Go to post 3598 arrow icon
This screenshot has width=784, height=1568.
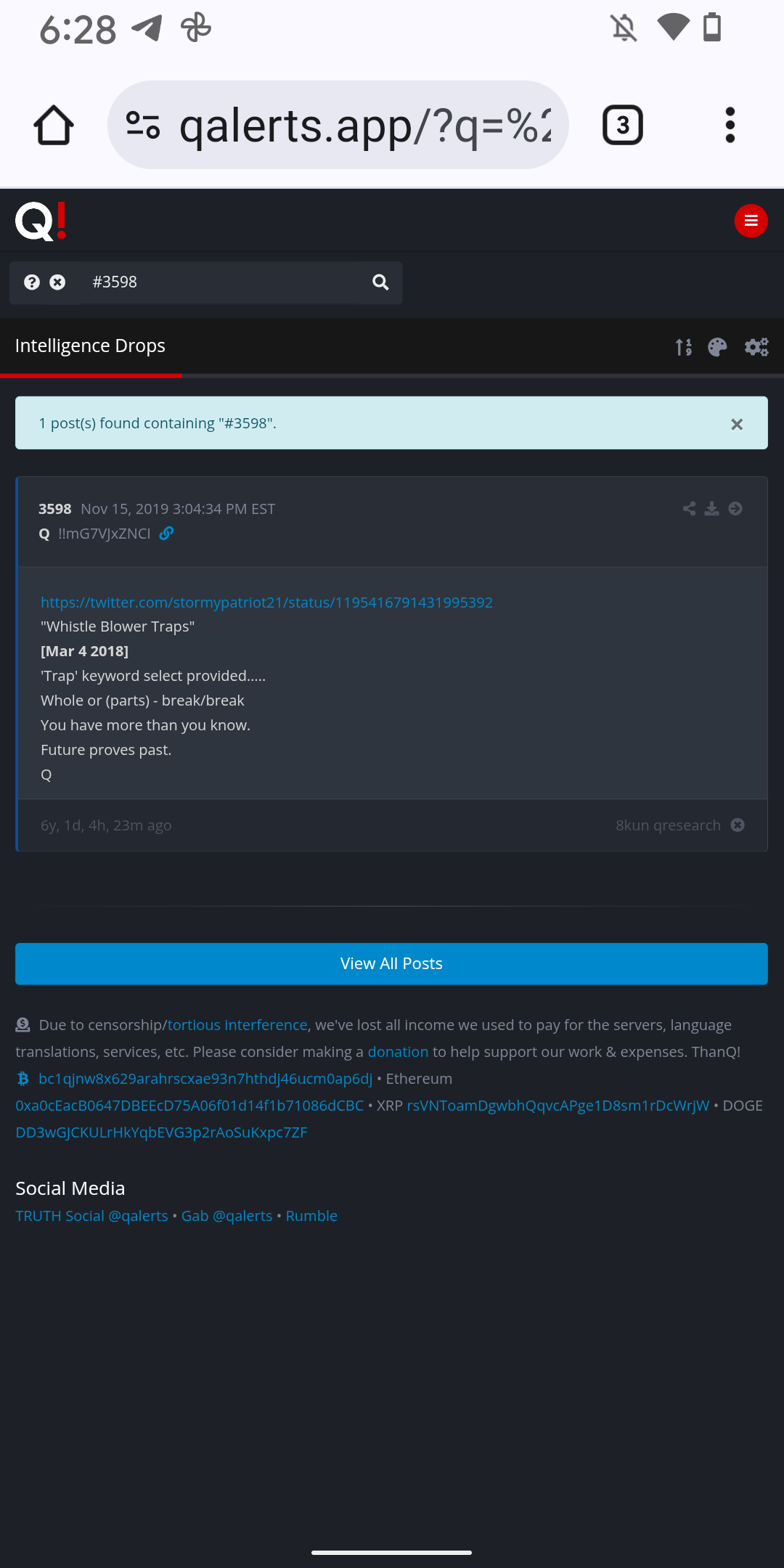tap(735, 509)
